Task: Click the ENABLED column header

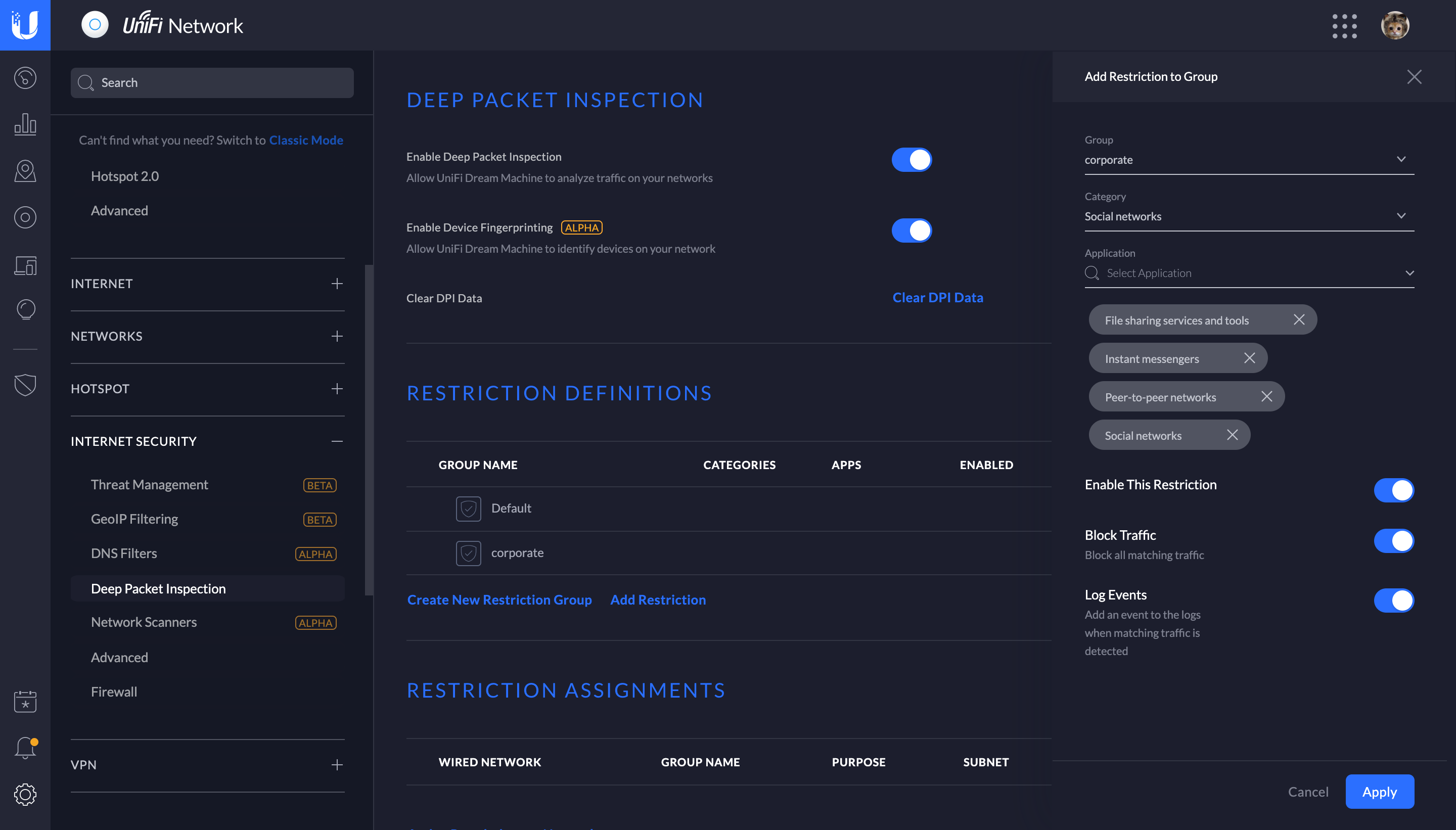Action: click(986, 465)
